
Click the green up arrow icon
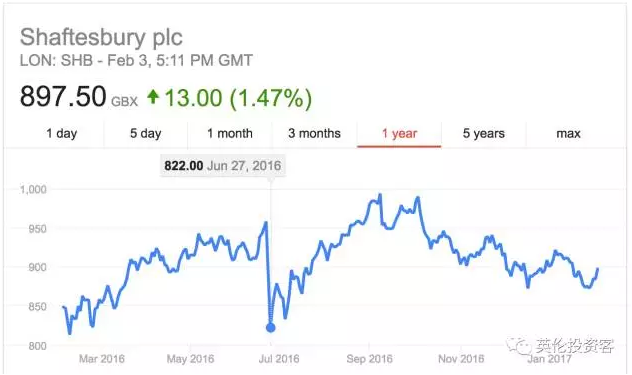(x=153, y=97)
